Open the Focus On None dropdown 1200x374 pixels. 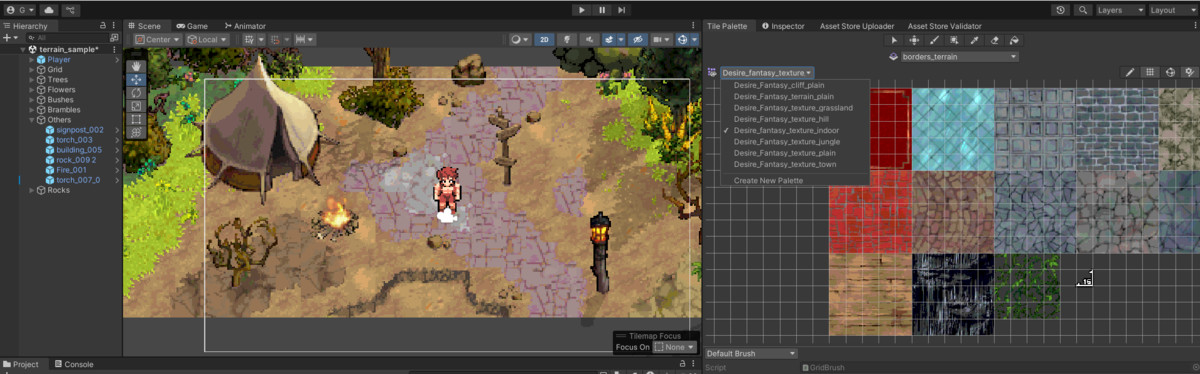coord(674,347)
